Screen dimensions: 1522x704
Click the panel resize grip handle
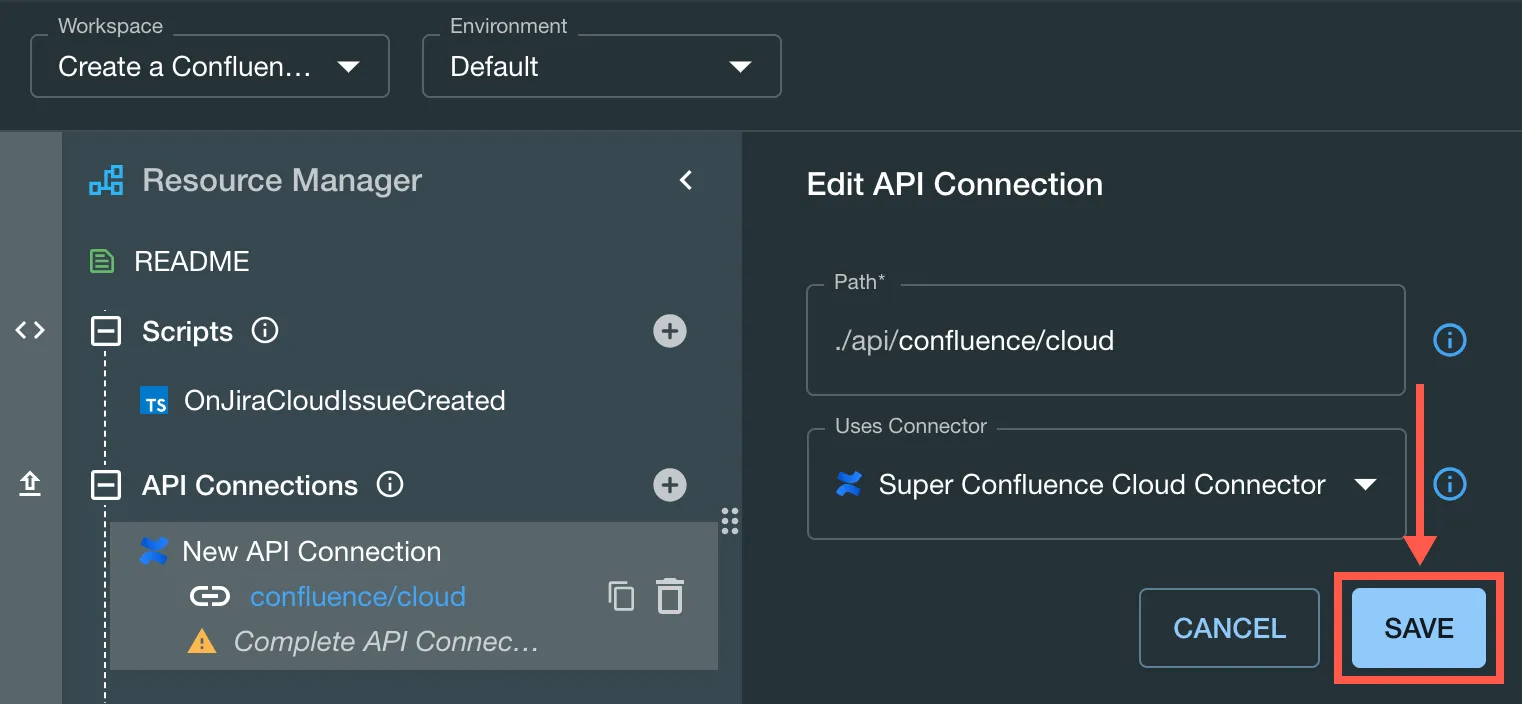click(x=730, y=520)
